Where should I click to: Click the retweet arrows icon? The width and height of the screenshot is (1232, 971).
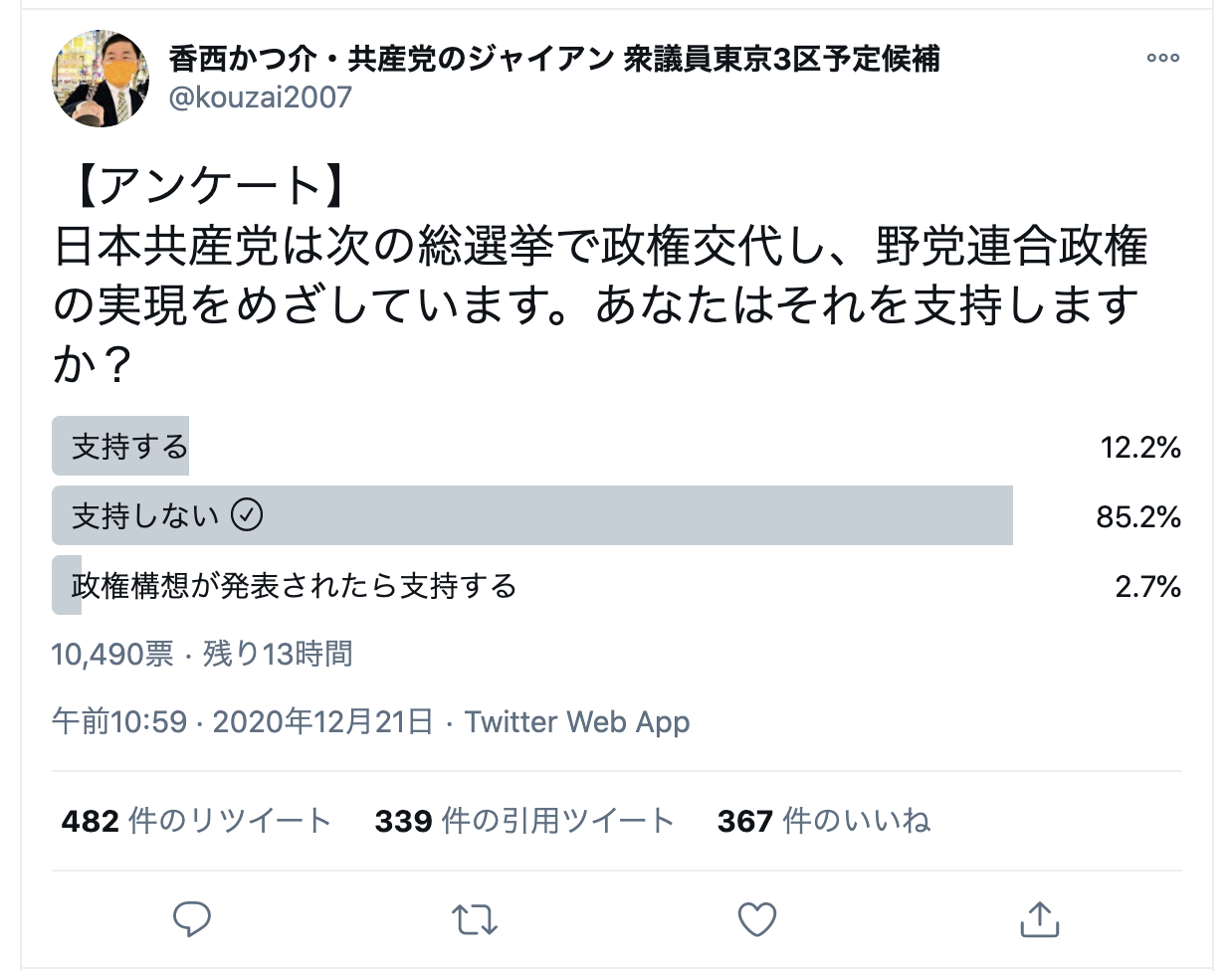pyautogui.click(x=474, y=919)
